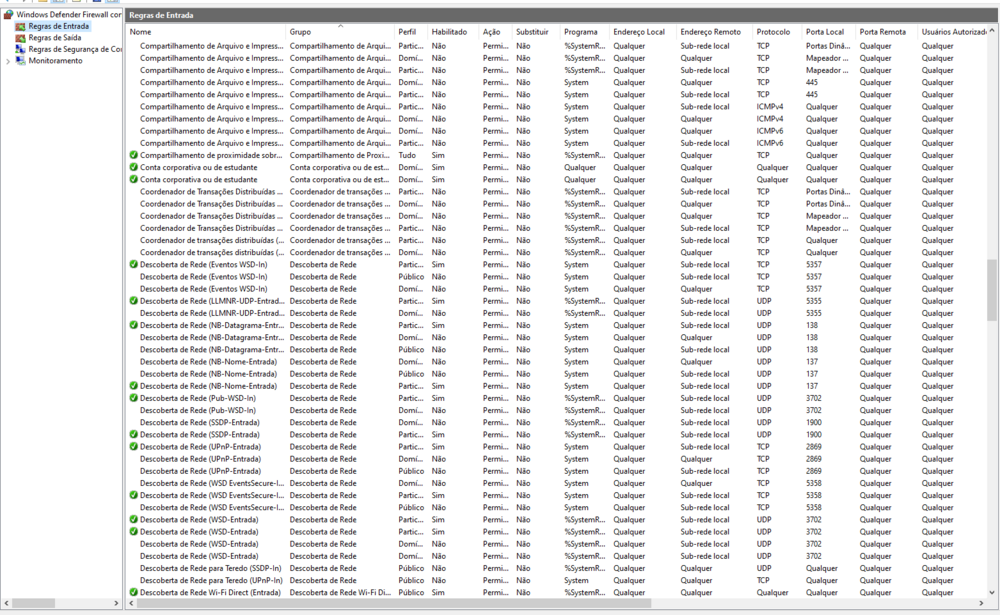1000x615 pixels.
Task: Click the horizontal scrollbar under the rules list
Action: [x=400, y=603]
